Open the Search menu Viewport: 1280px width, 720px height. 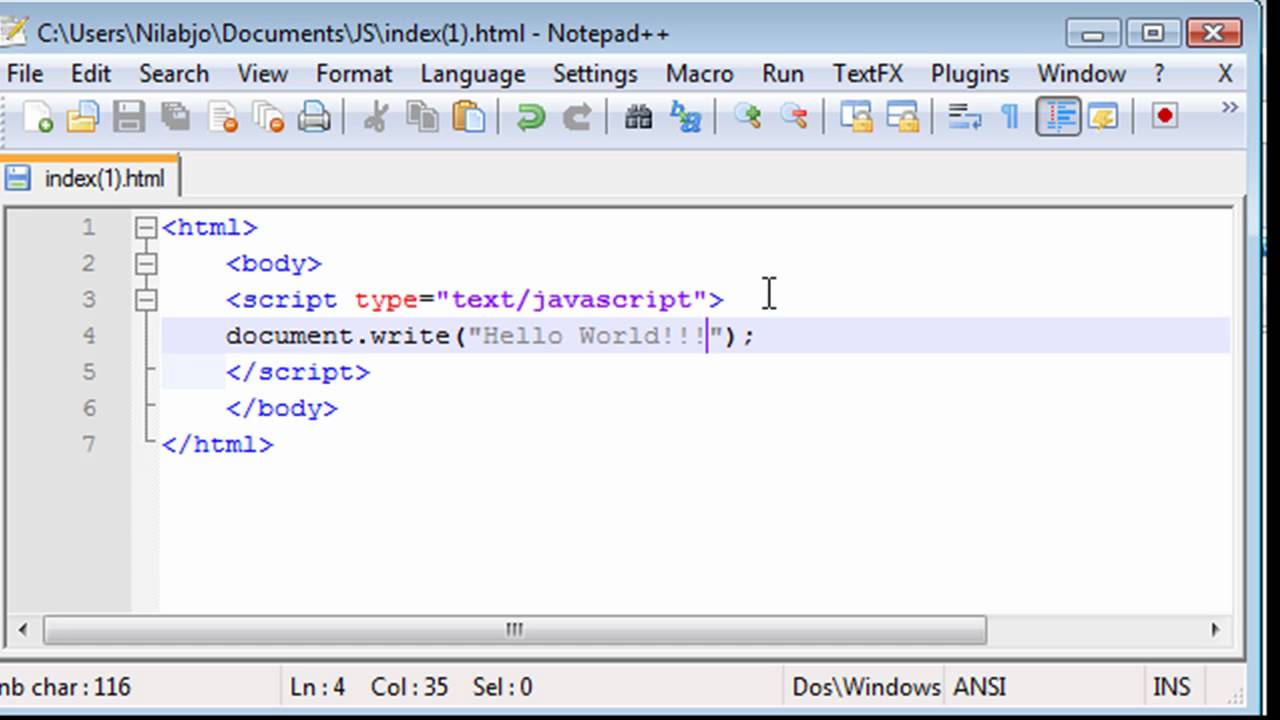pyautogui.click(x=174, y=74)
